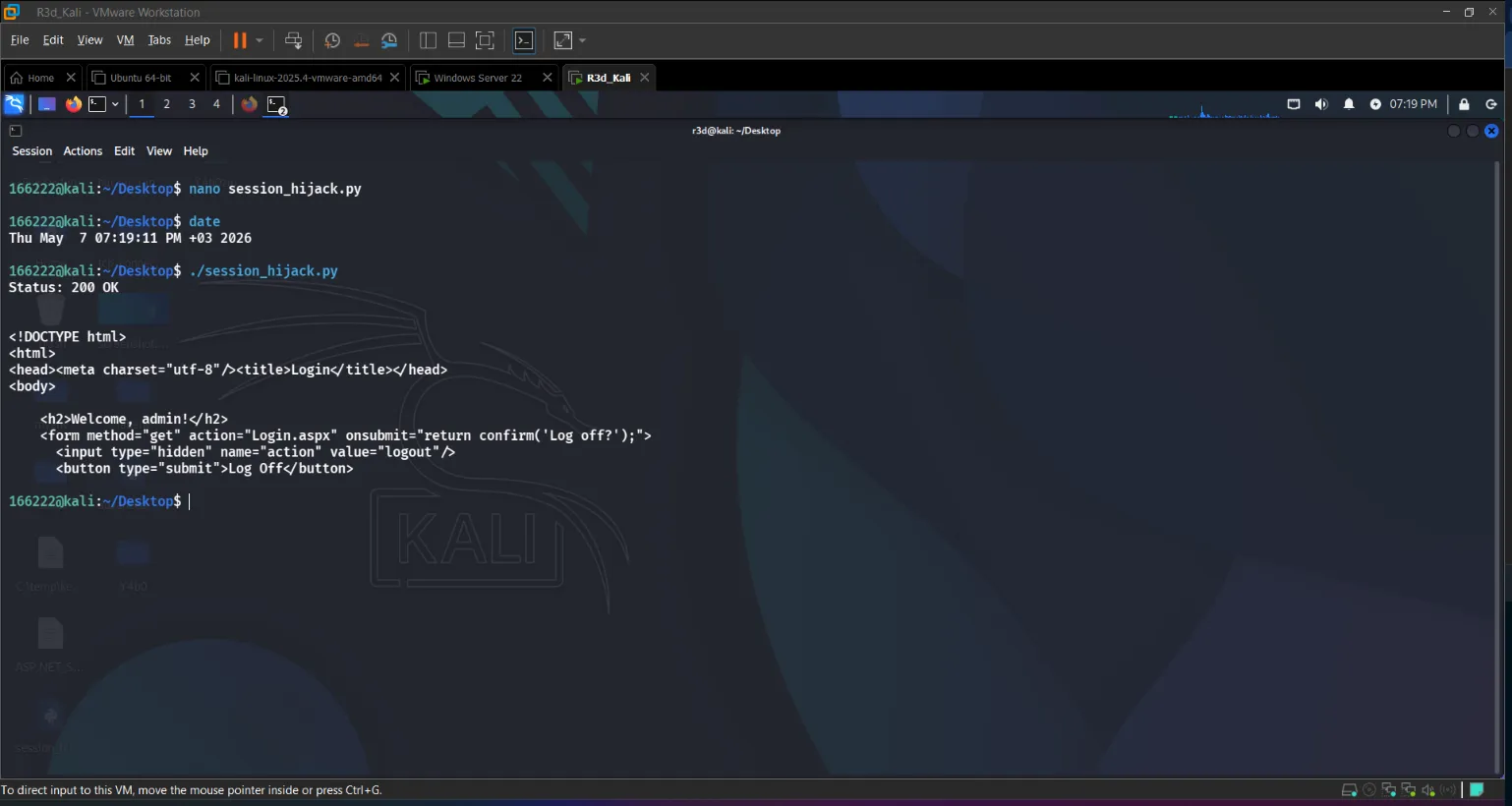Viewport: 1512px width, 806px height.
Task: Launch terminal emulator from Kali panel
Action: (x=97, y=104)
